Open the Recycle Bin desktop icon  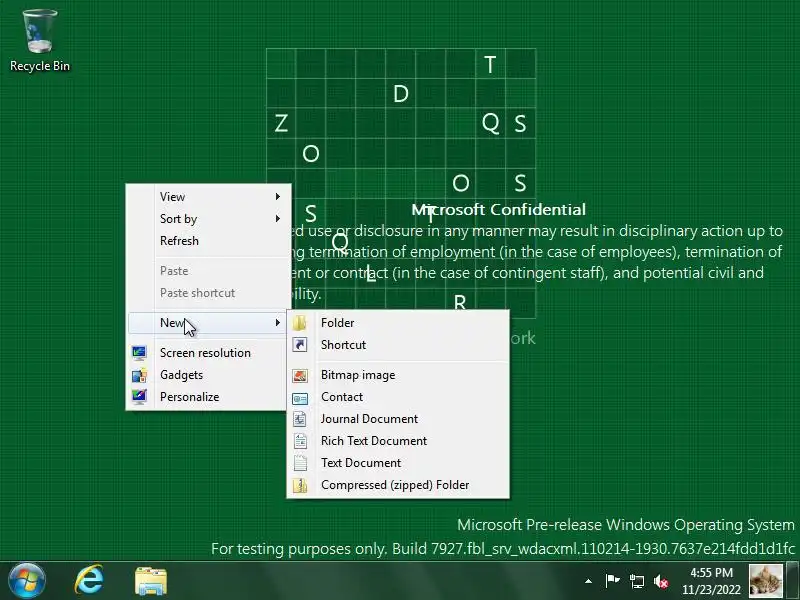point(40,41)
